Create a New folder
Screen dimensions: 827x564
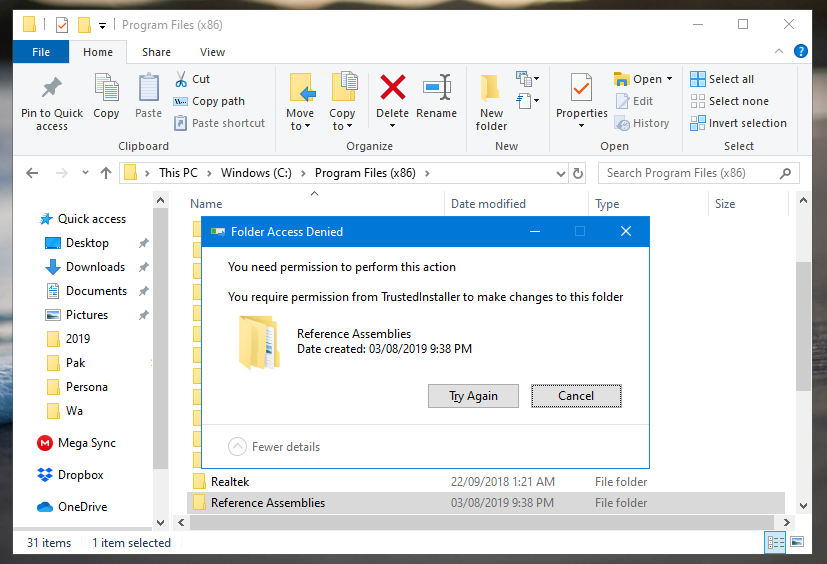click(x=491, y=102)
